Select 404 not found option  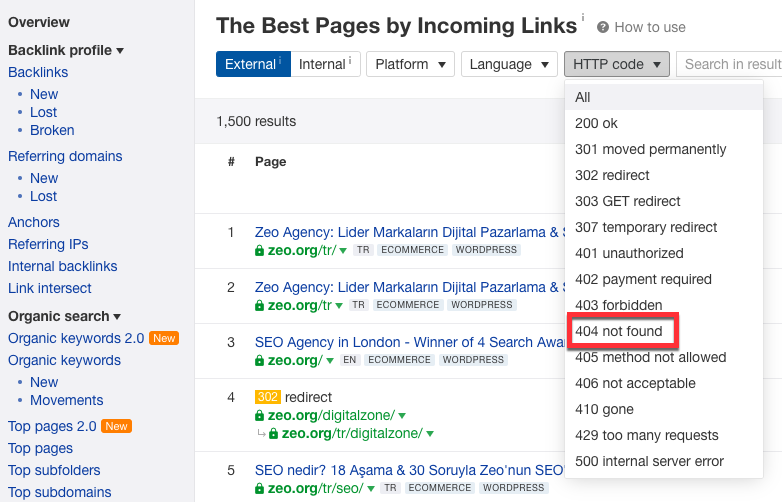(x=664, y=331)
